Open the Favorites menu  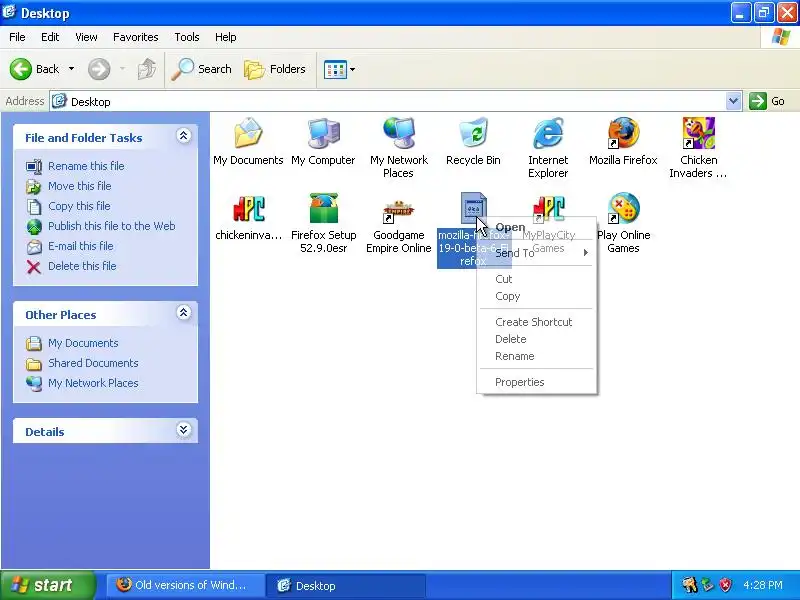point(136,37)
